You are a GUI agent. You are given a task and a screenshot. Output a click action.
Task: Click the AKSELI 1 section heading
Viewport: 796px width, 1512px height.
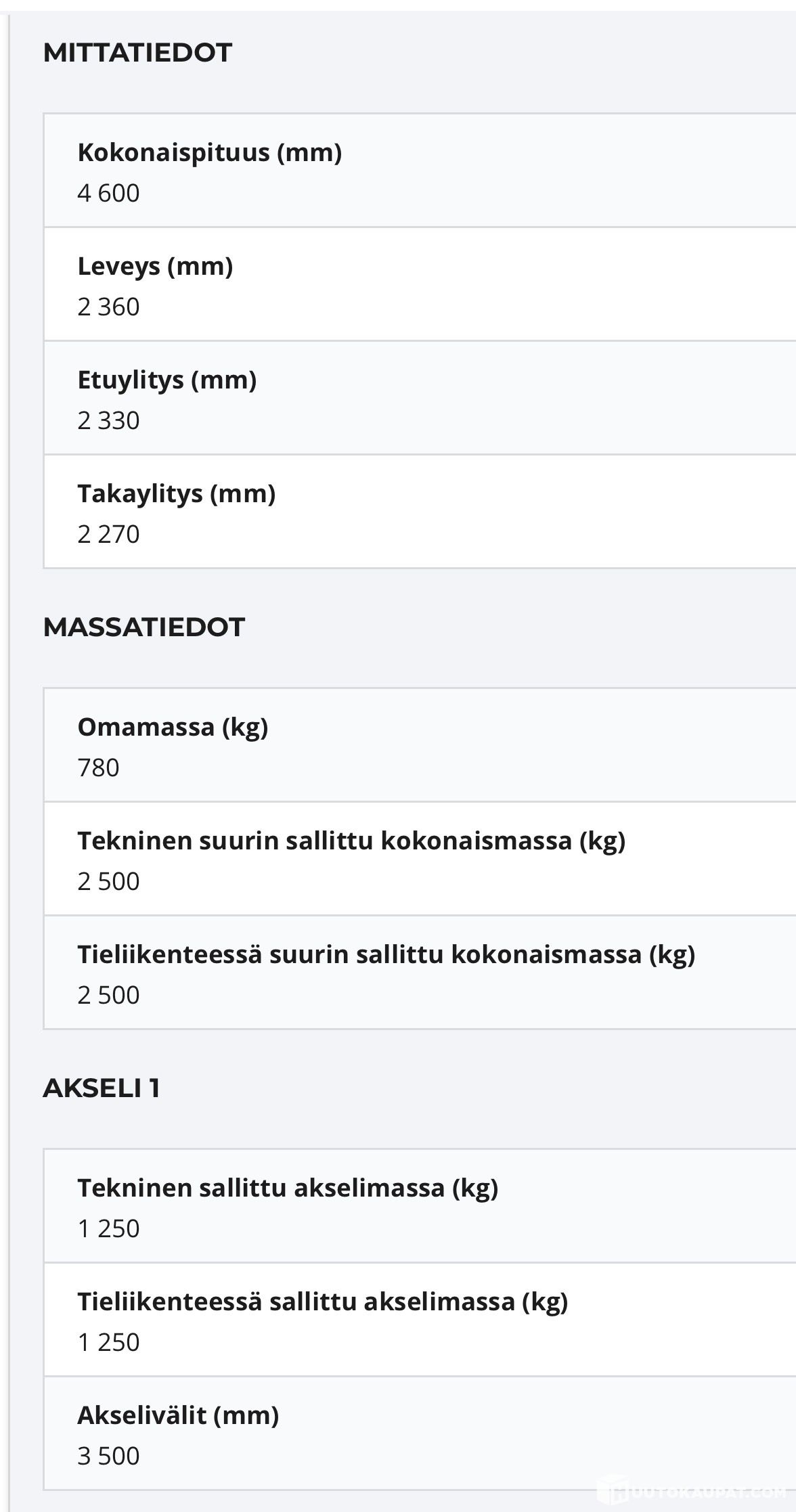tap(102, 1088)
